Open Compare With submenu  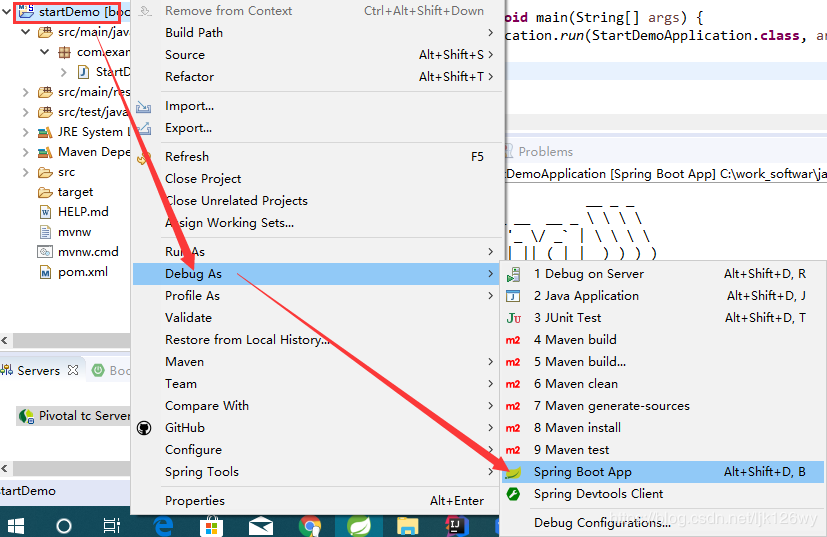[316, 406]
